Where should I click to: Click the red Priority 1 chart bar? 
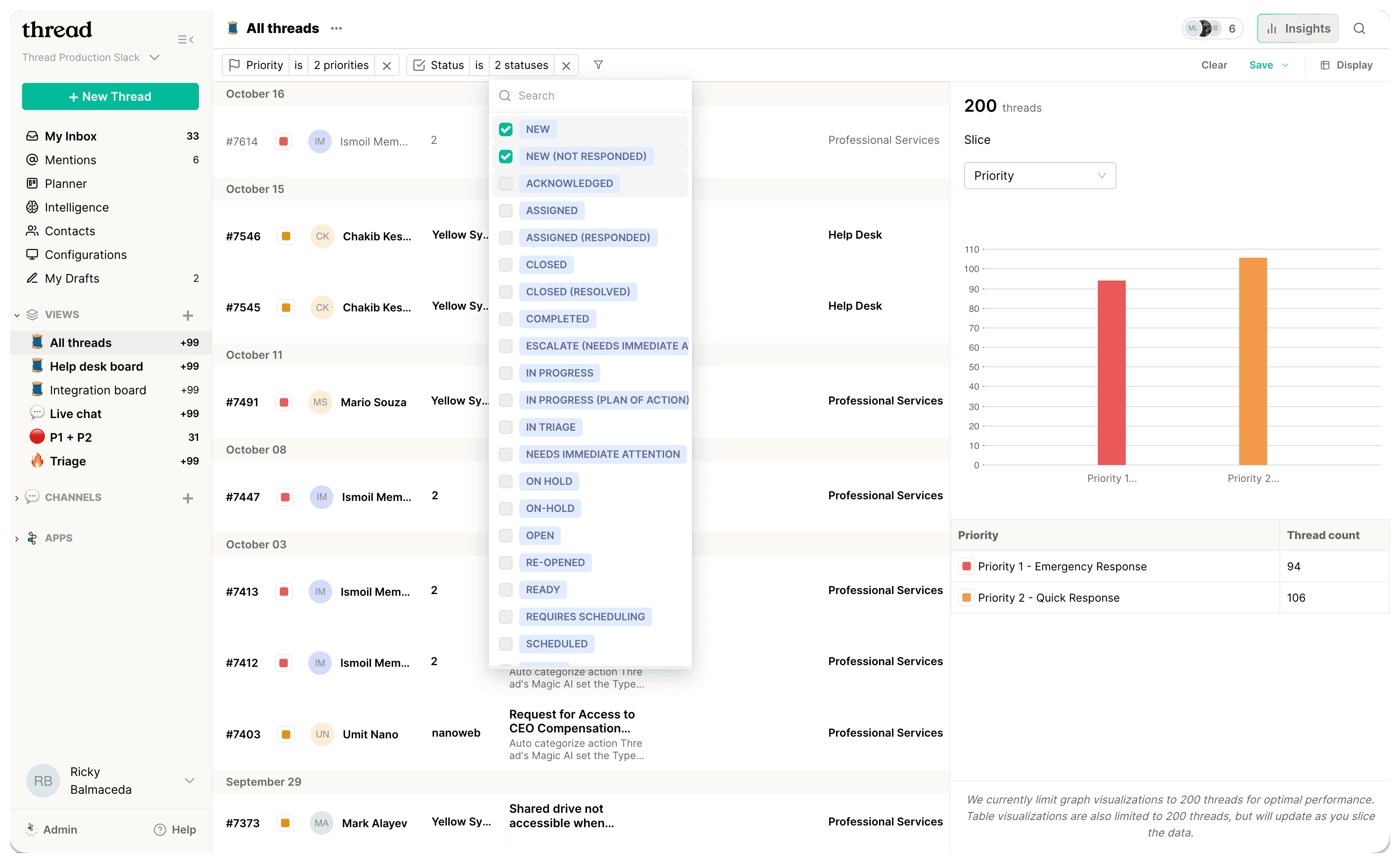pos(1111,373)
